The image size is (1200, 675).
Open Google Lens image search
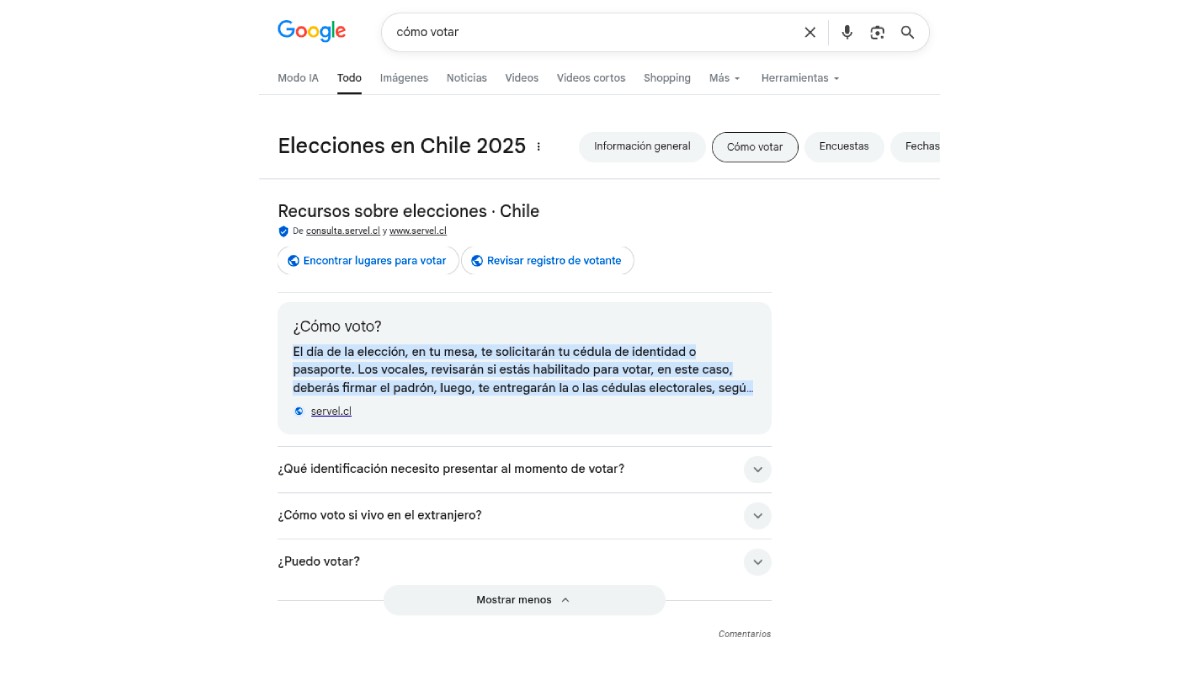pos(877,32)
